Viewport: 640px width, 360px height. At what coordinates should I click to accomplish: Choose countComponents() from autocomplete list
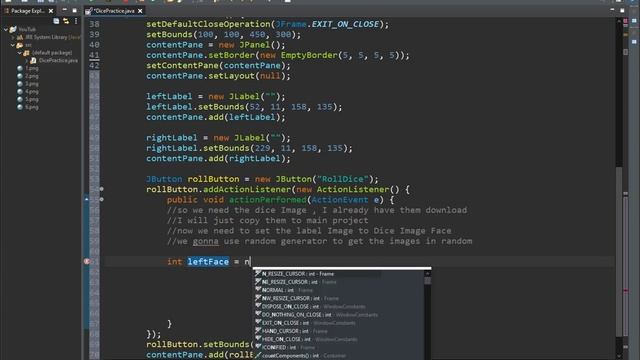(338, 356)
